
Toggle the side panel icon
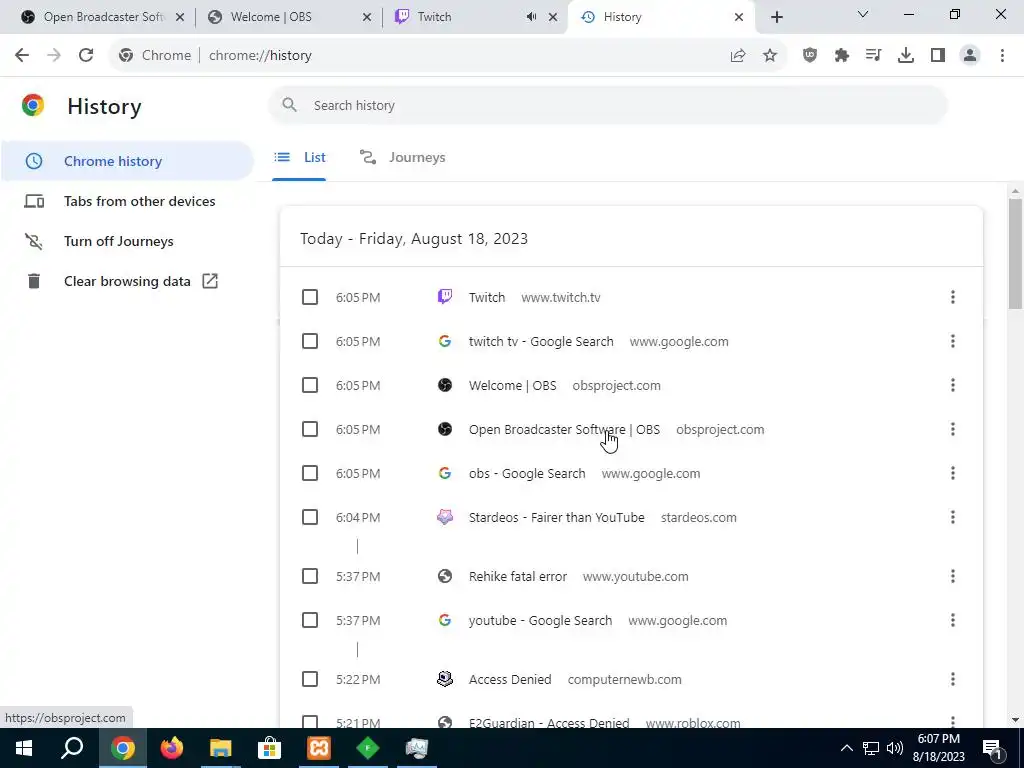938,56
